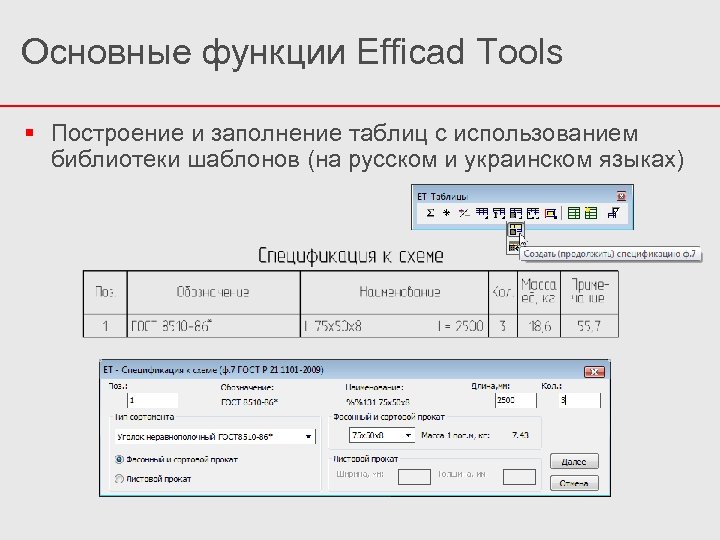Click the plain green table icon
The width and height of the screenshot is (720, 540).
574,213
